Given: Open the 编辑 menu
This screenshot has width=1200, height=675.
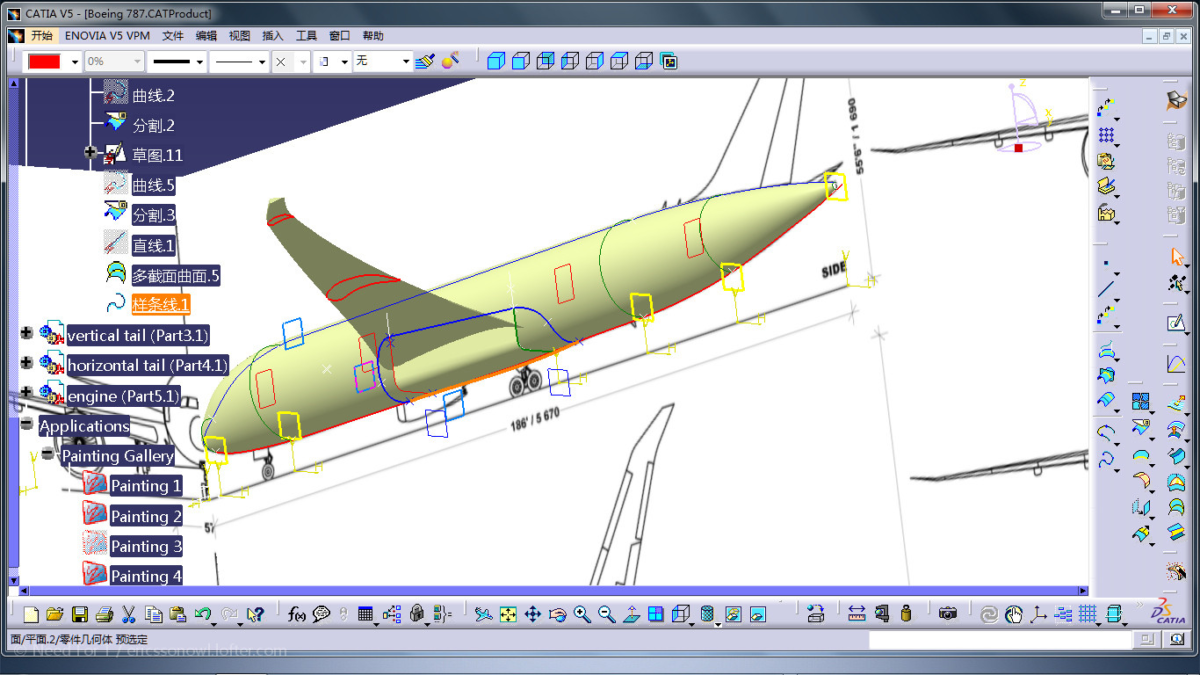Looking at the screenshot, I should [x=206, y=36].
